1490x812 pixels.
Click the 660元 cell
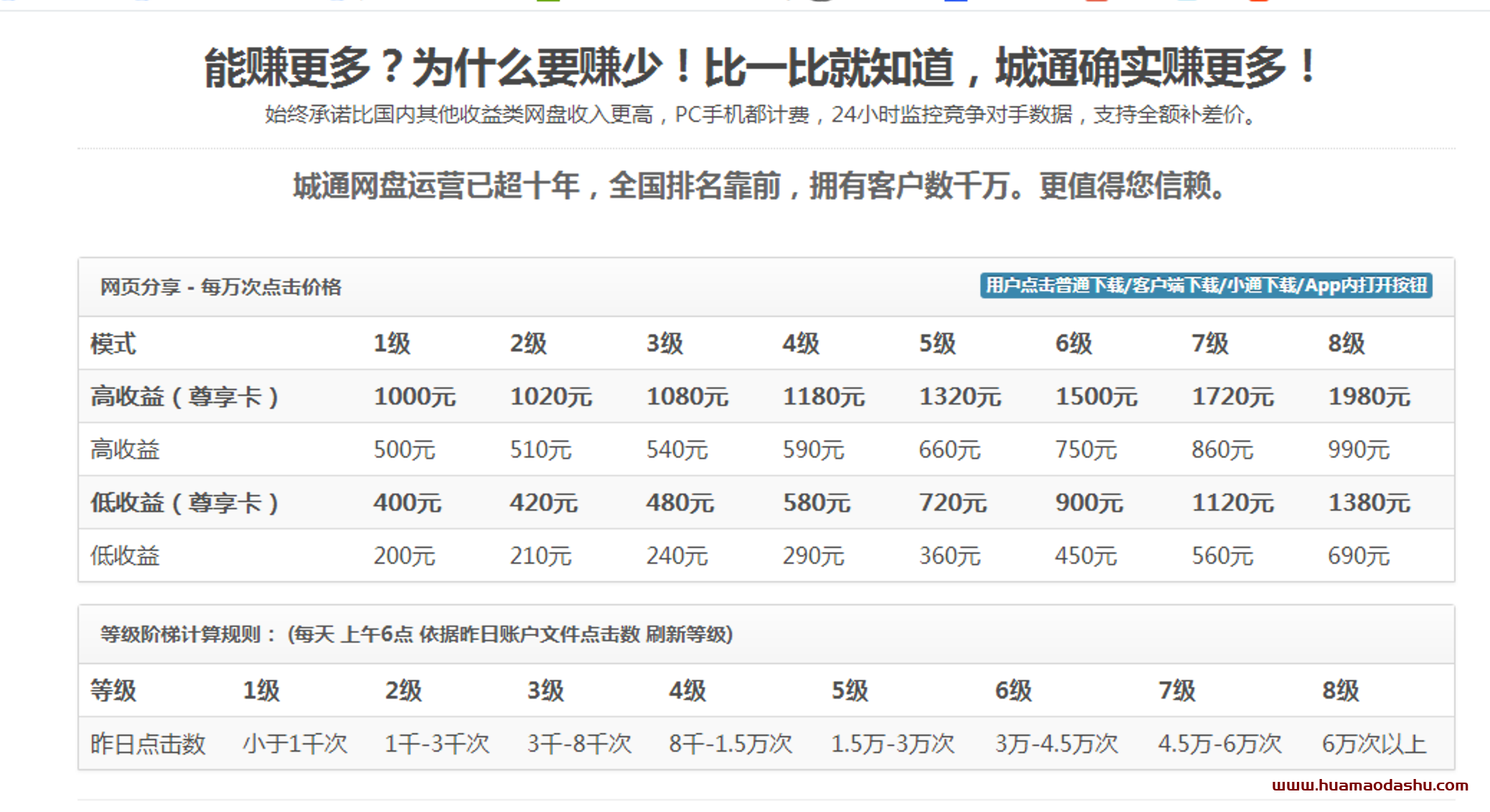(950, 450)
